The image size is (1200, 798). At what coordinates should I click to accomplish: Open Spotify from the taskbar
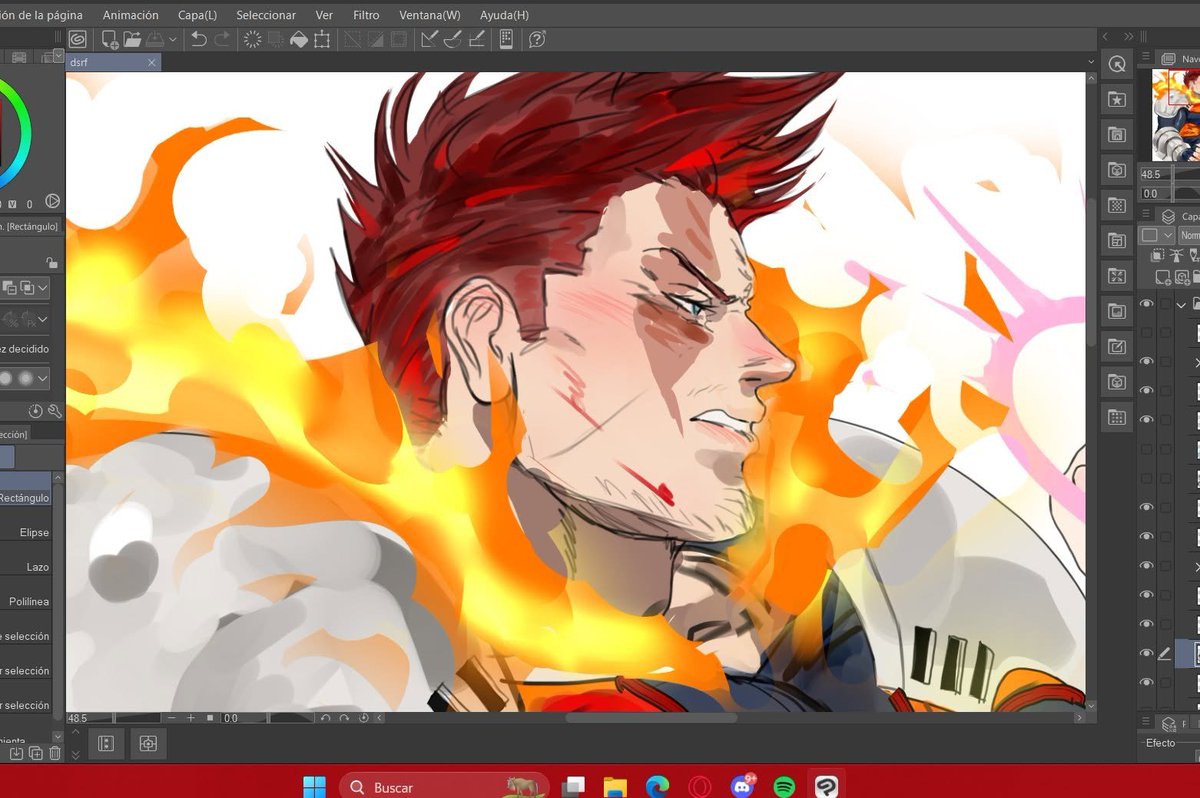tap(784, 787)
